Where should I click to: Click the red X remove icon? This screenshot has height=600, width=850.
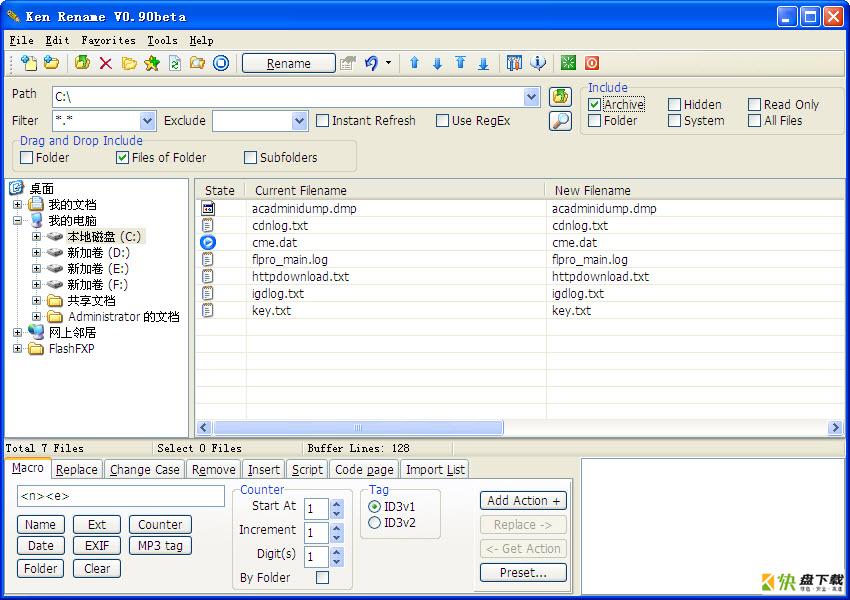106,63
